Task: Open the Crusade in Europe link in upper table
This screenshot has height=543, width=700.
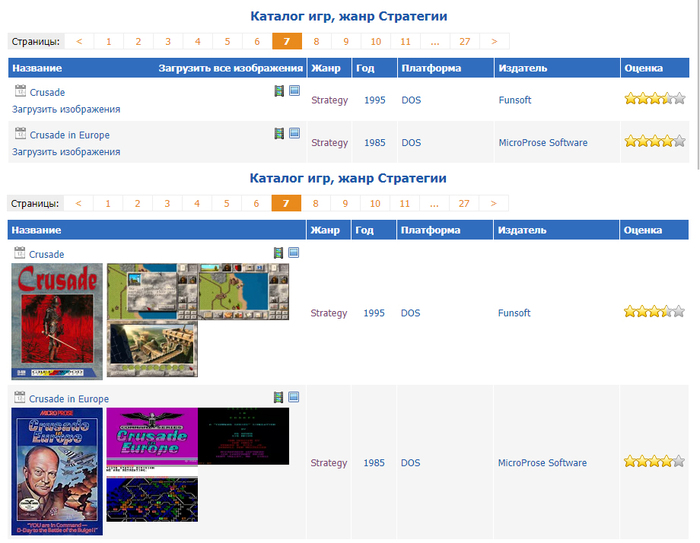Action: [x=70, y=135]
